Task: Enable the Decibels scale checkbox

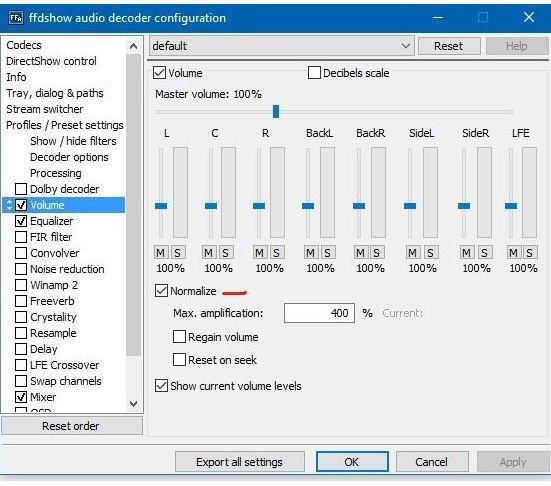Action: [x=314, y=73]
